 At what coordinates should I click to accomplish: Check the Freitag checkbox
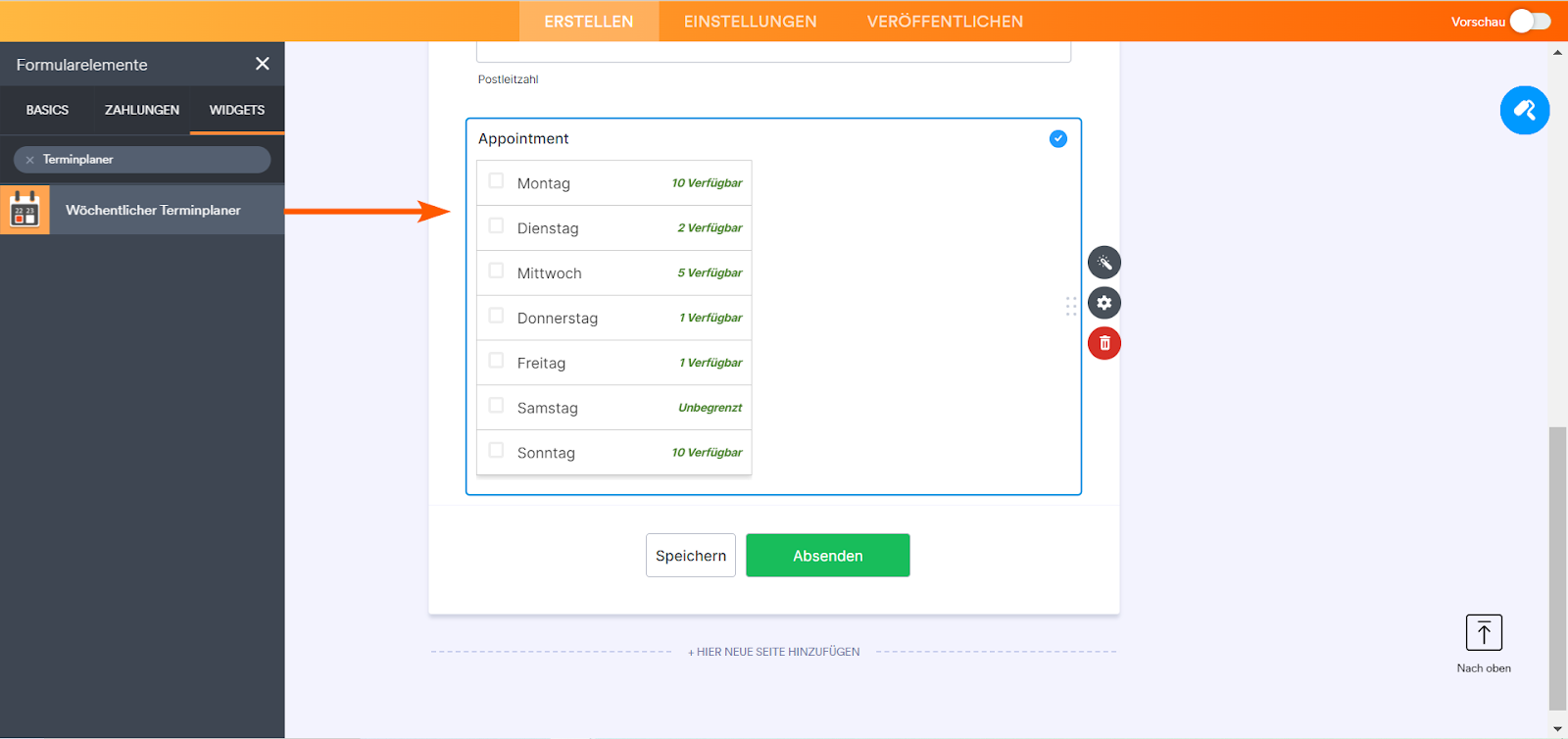(496, 361)
